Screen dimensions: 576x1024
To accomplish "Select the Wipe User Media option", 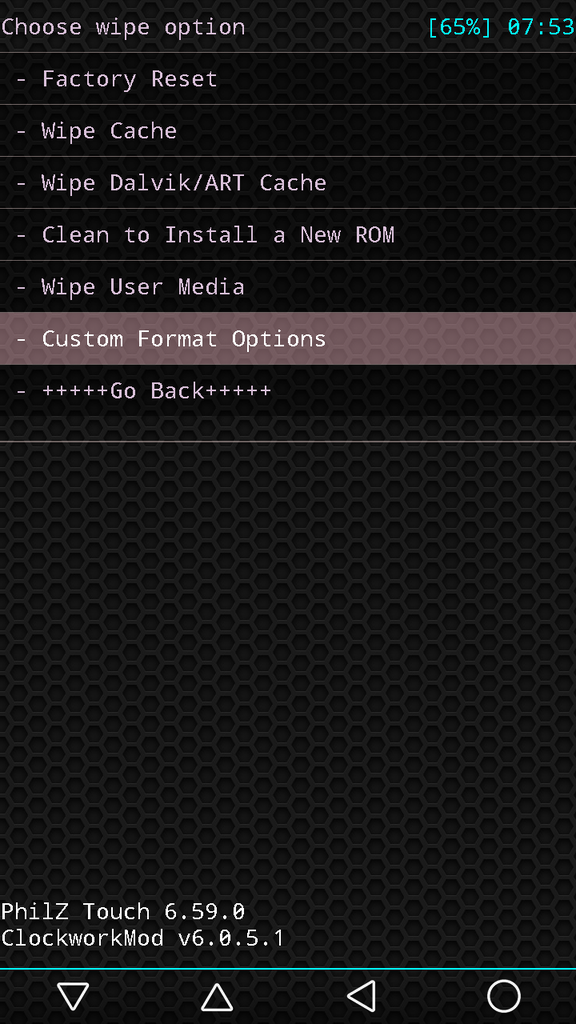I will pyautogui.click(x=288, y=287).
